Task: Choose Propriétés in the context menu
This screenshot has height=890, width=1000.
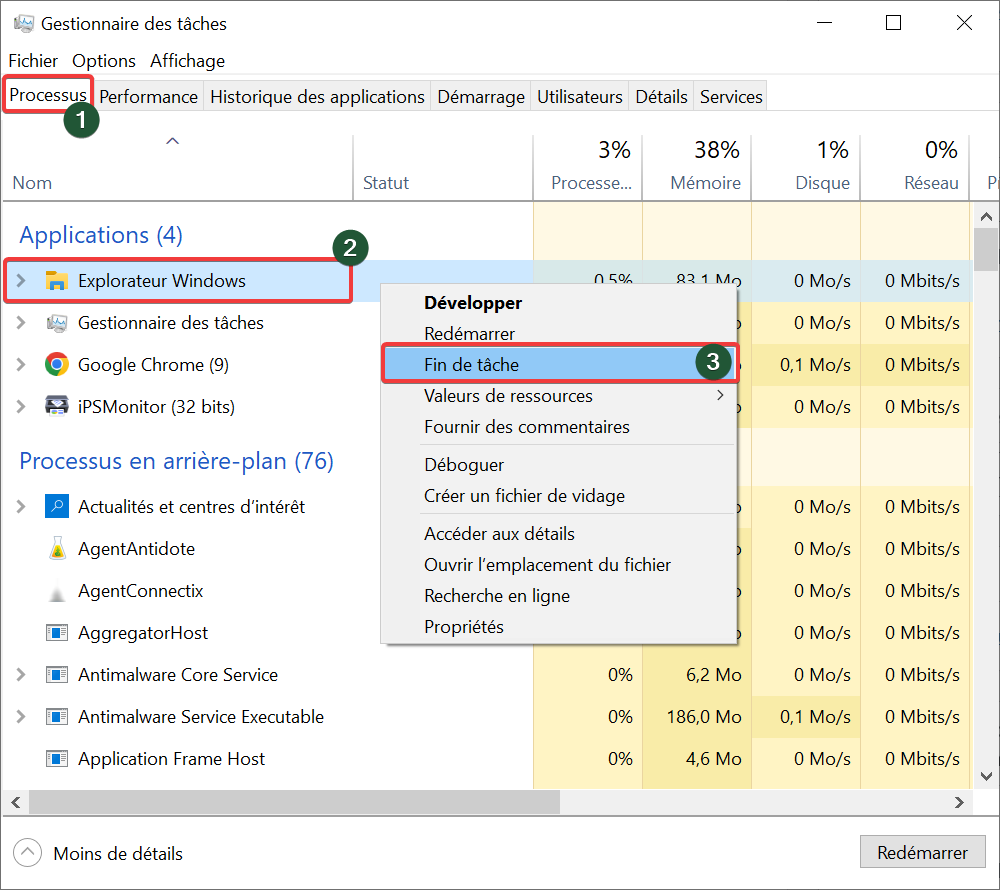Action: [x=559, y=627]
